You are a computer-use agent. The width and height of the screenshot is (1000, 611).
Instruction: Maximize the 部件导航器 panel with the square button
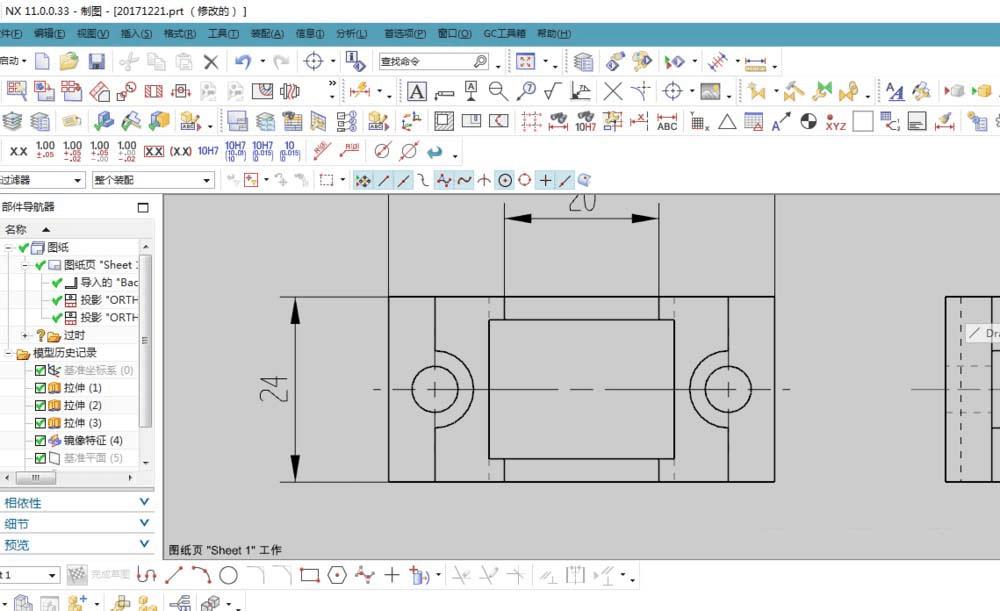click(143, 207)
